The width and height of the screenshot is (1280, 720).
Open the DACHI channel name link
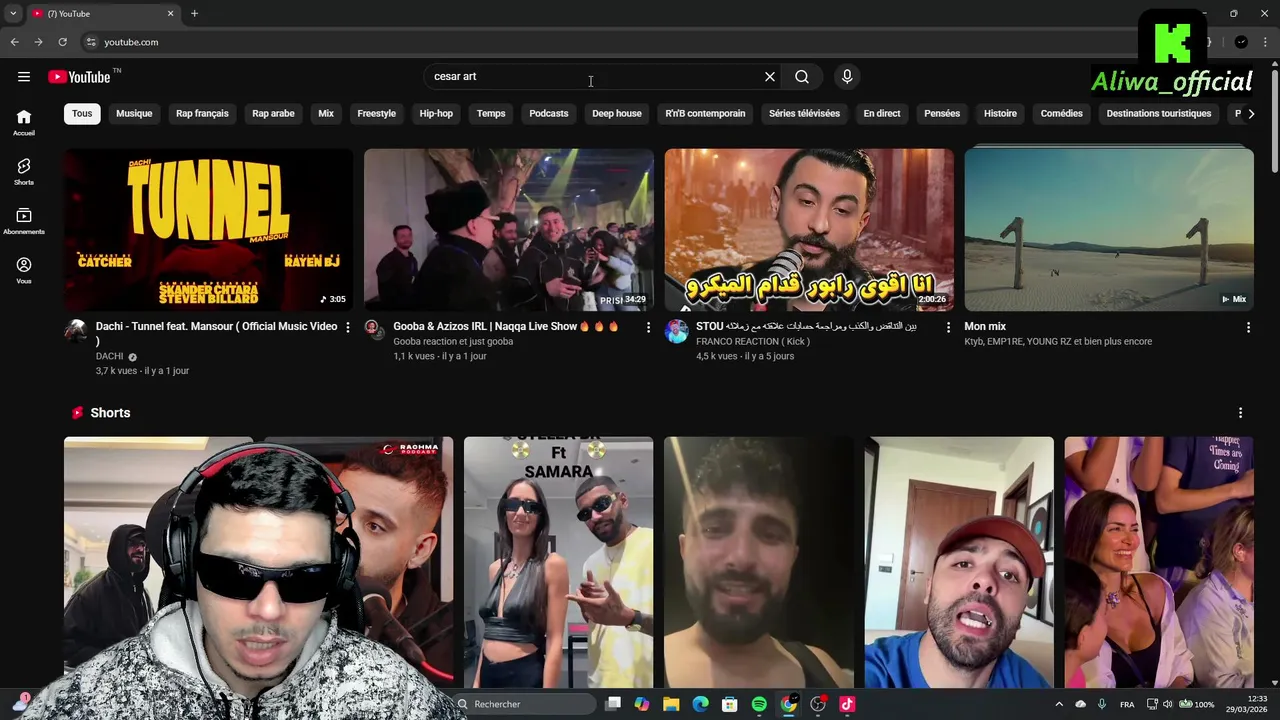pyautogui.click(x=110, y=357)
